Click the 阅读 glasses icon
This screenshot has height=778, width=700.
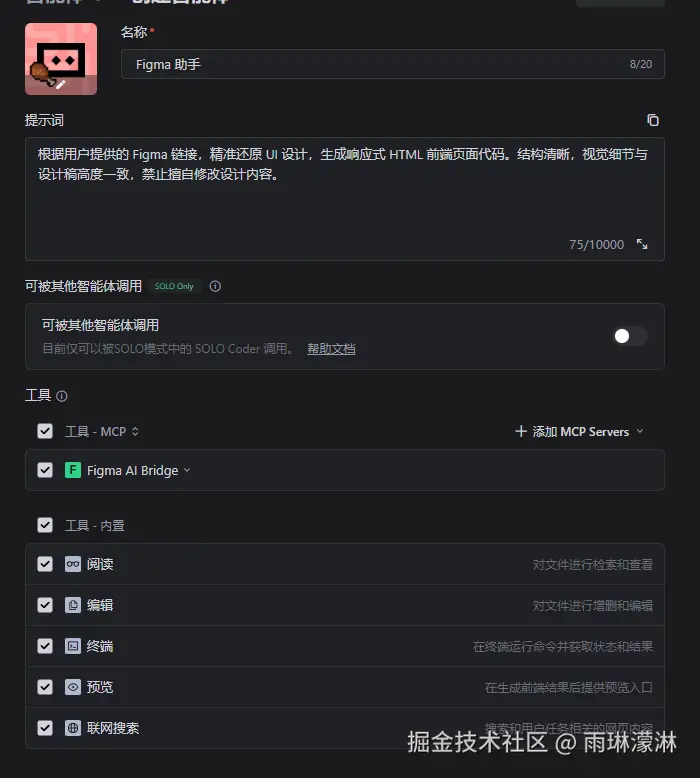73,564
